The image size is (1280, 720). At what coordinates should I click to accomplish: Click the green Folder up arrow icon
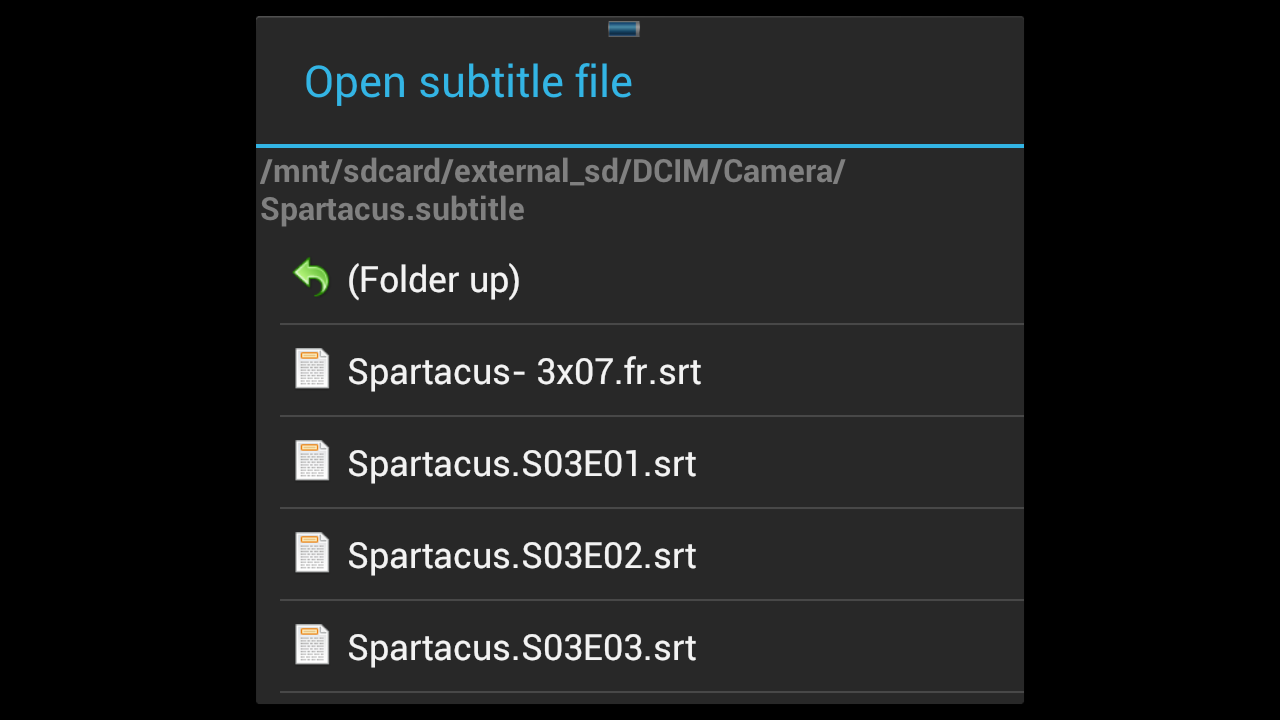[x=312, y=278]
